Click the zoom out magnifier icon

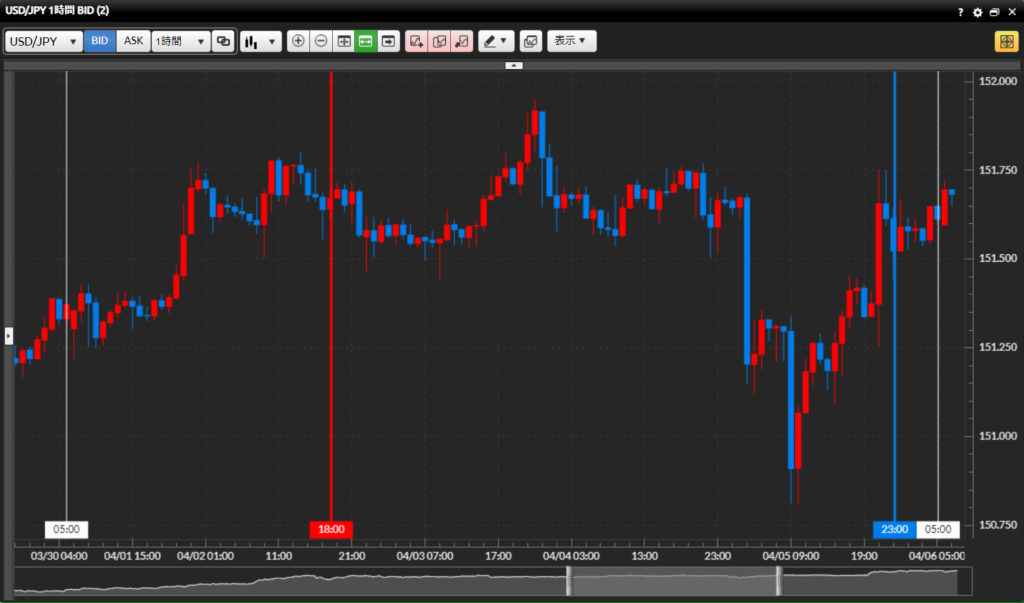[x=321, y=42]
